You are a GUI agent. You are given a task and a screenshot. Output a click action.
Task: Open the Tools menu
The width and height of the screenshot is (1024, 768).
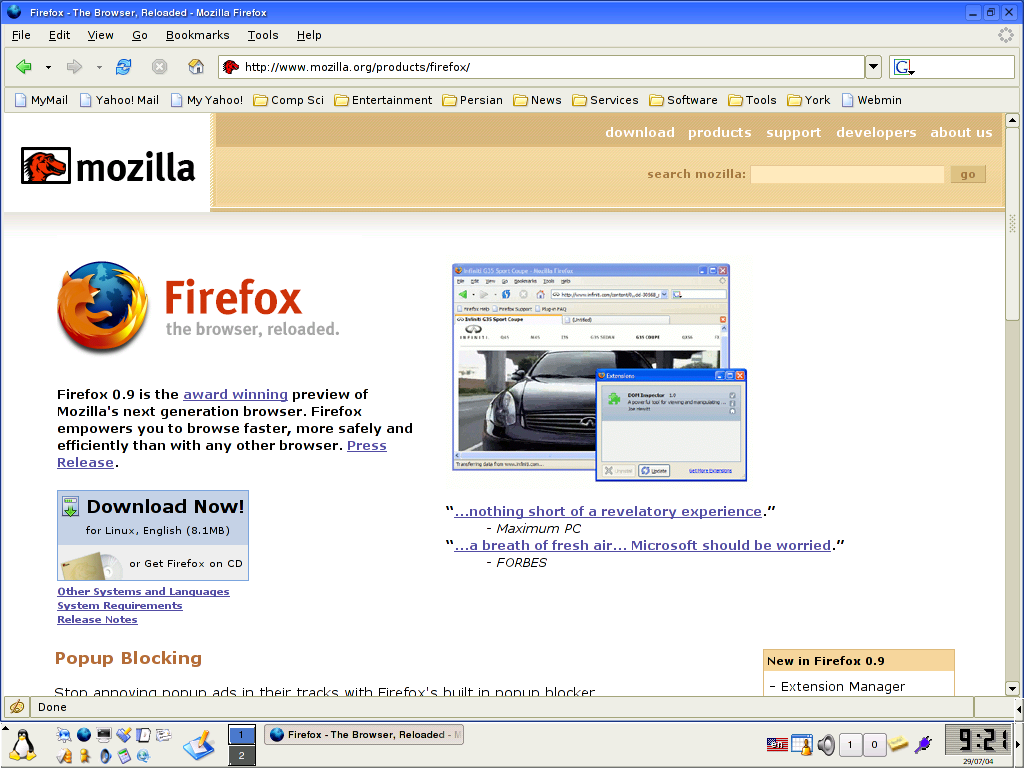click(262, 35)
